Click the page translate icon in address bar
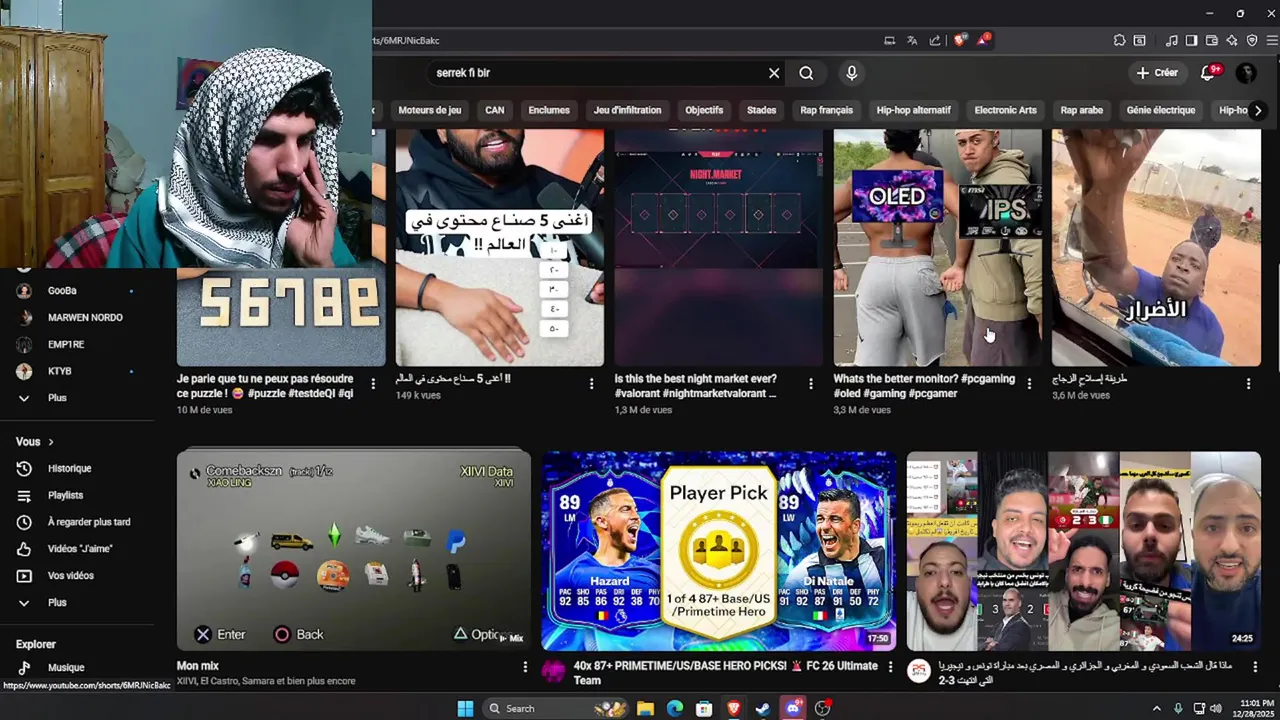Image resolution: width=1280 pixels, height=720 pixels. (x=912, y=41)
